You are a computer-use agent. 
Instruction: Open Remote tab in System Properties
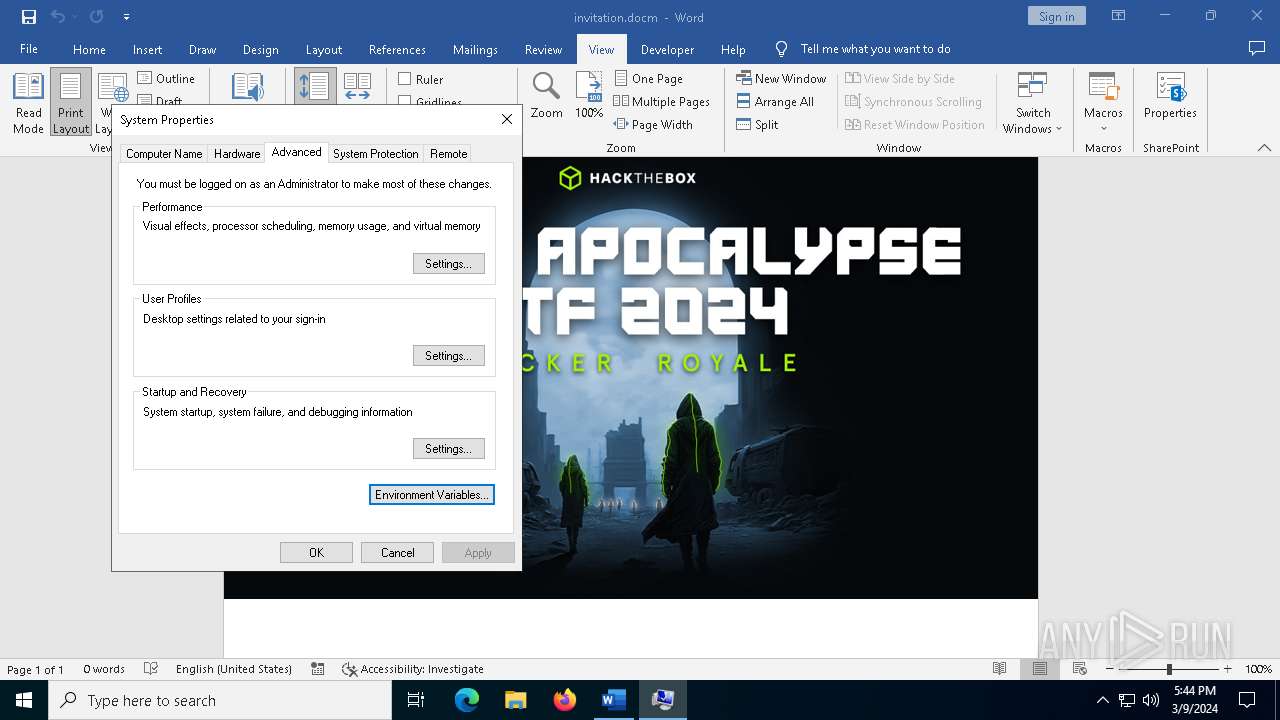(448, 153)
